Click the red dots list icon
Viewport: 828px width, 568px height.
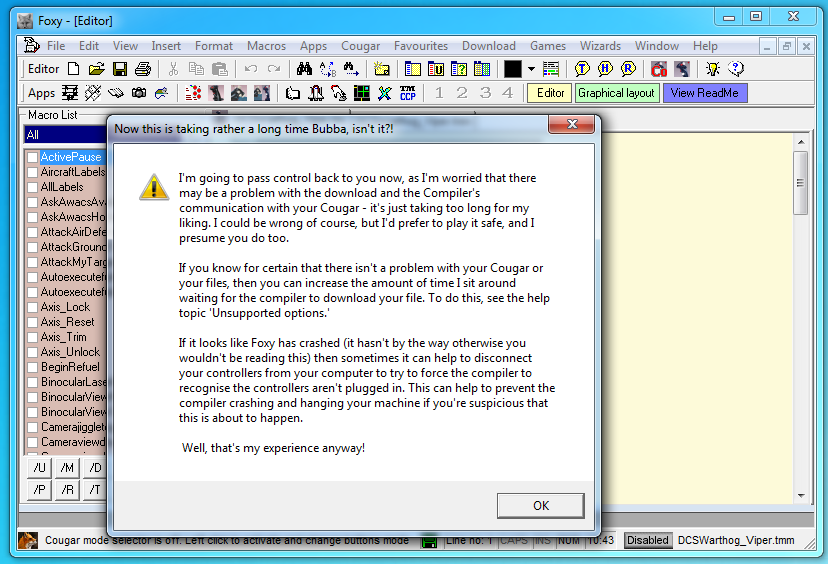[x=193, y=93]
